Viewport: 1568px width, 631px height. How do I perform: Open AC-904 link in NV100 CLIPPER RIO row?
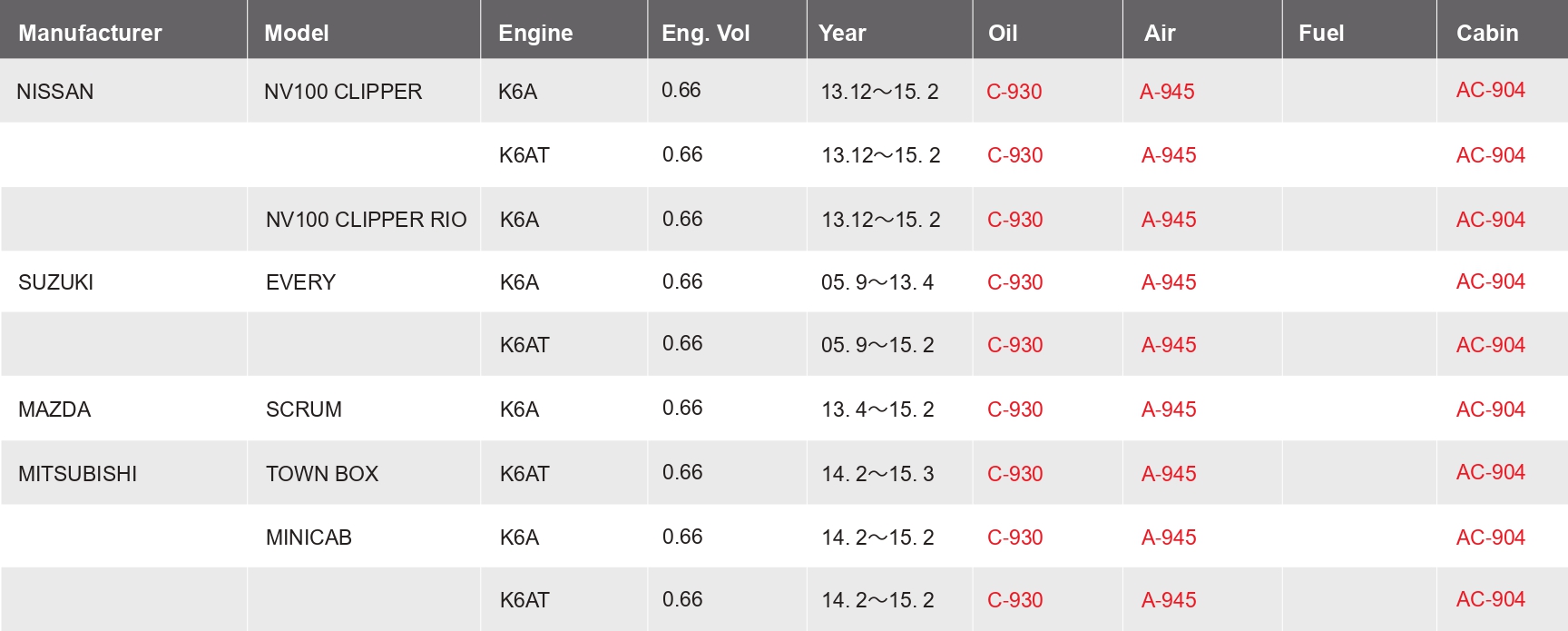click(1490, 220)
